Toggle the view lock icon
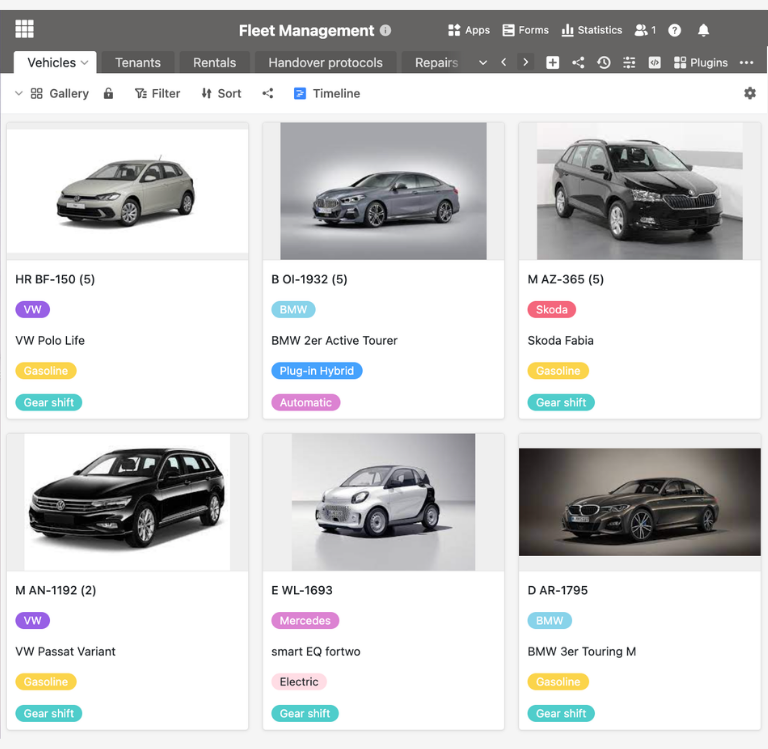Image resolution: width=768 pixels, height=749 pixels. [108, 93]
